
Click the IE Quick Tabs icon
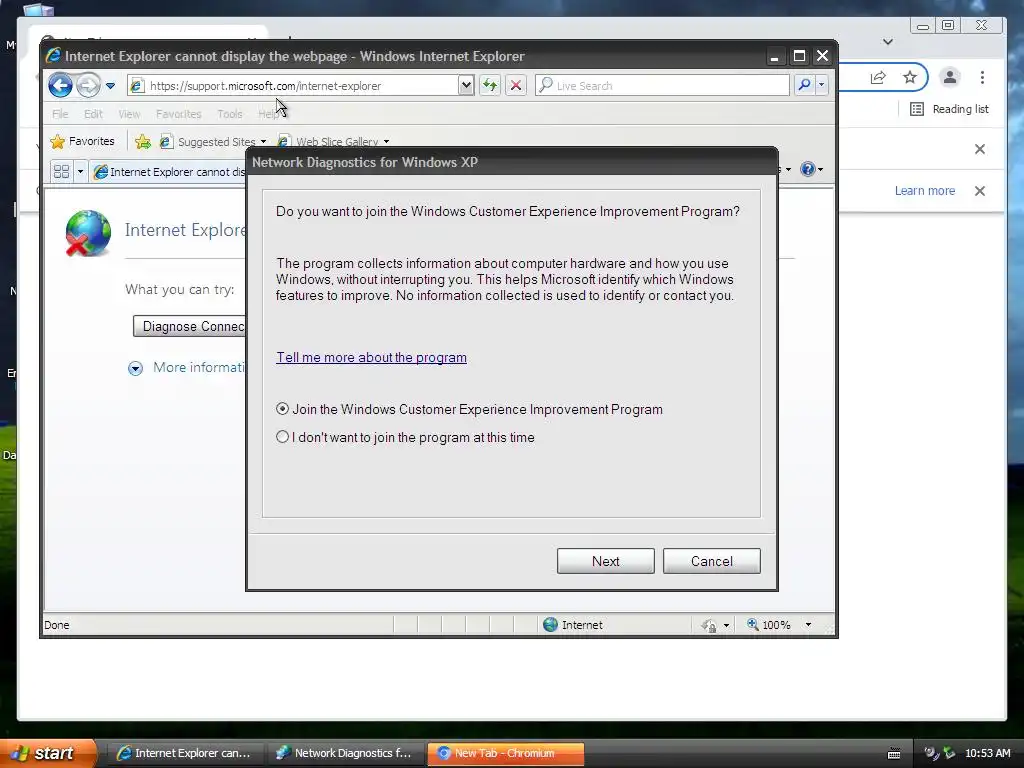(61, 172)
